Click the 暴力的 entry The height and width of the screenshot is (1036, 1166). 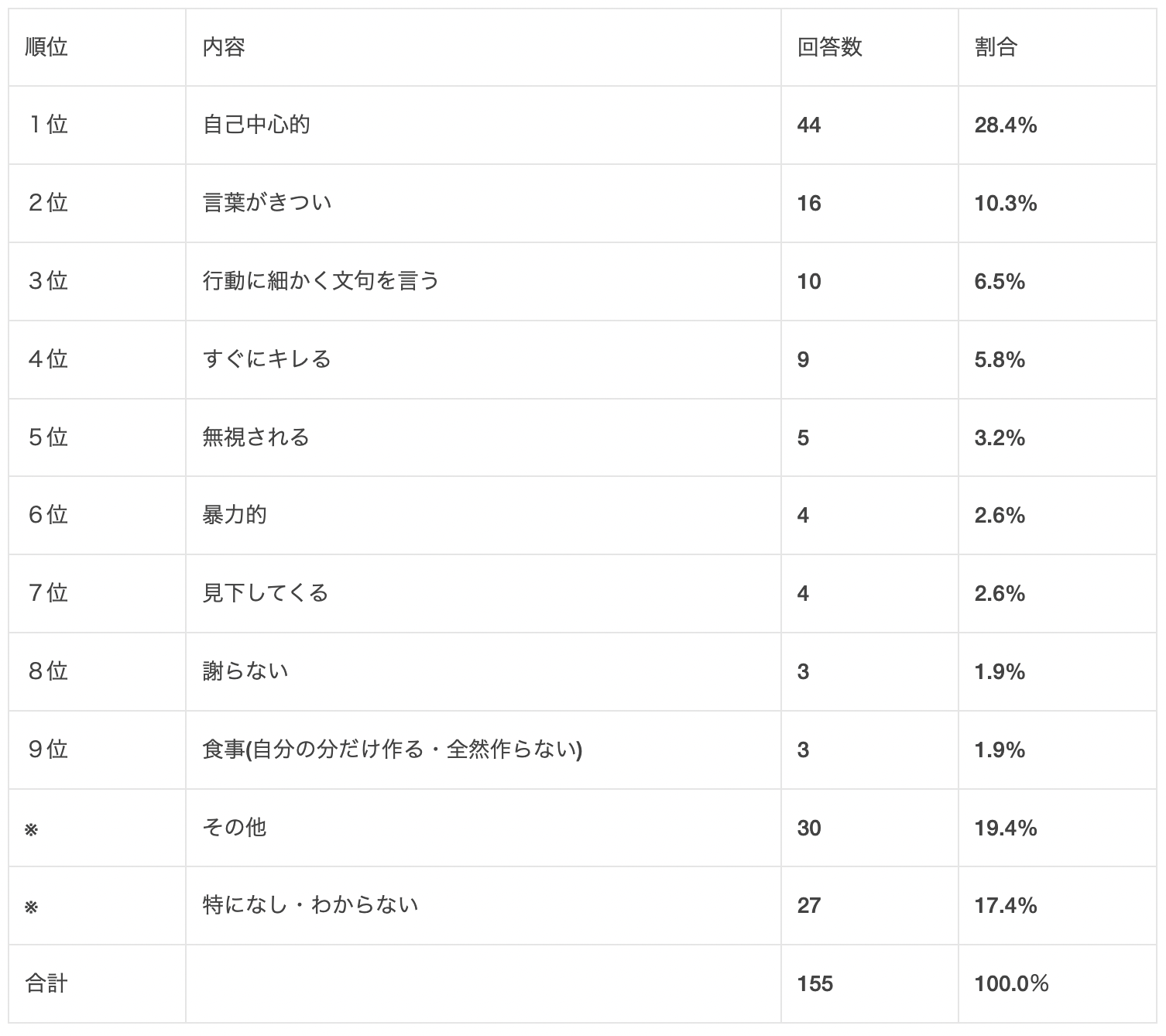(x=235, y=515)
